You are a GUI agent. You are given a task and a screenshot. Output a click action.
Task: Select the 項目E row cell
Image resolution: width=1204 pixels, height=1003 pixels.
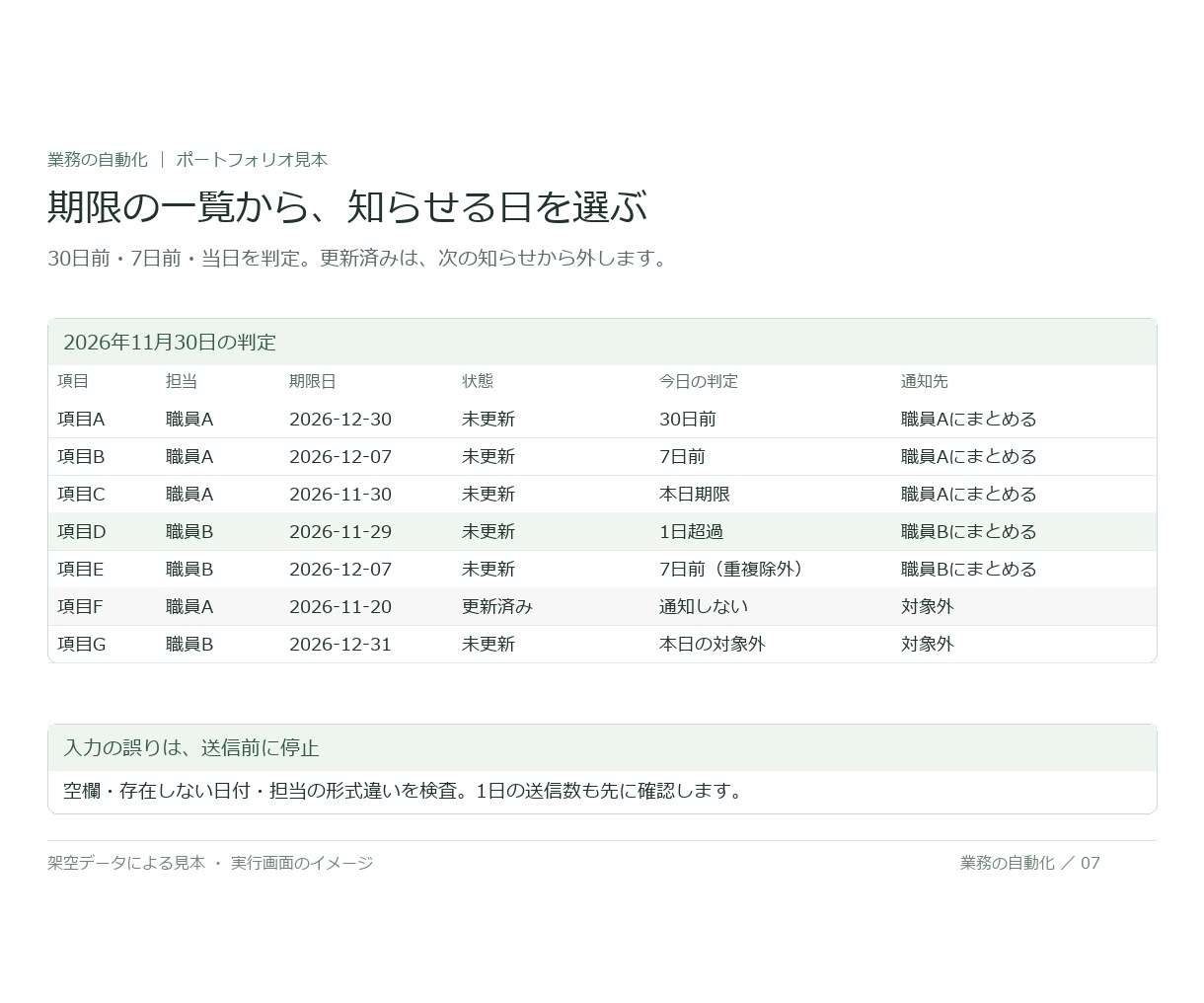click(81, 570)
